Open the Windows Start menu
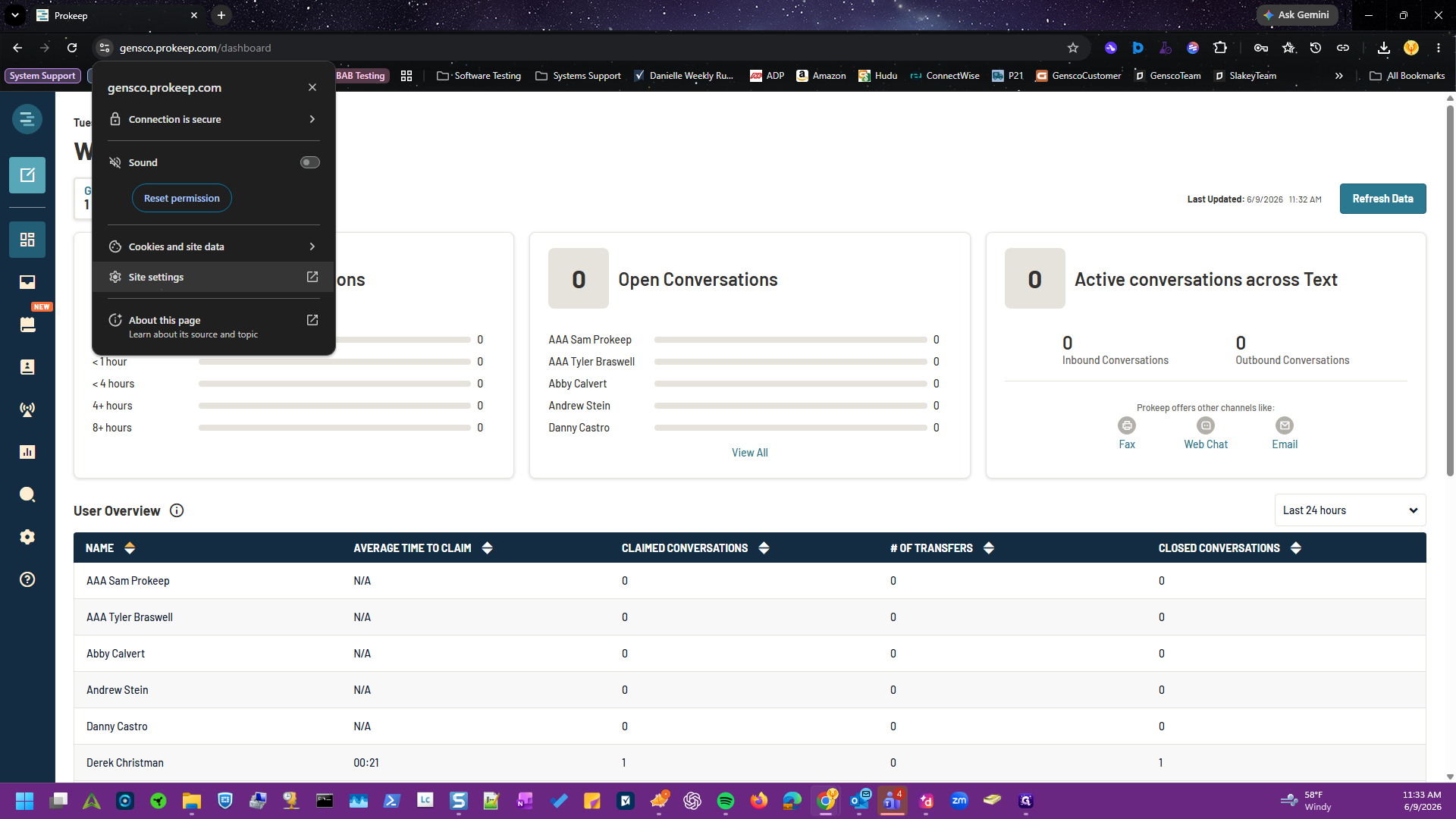This screenshot has height=819, width=1456. coord(25,801)
